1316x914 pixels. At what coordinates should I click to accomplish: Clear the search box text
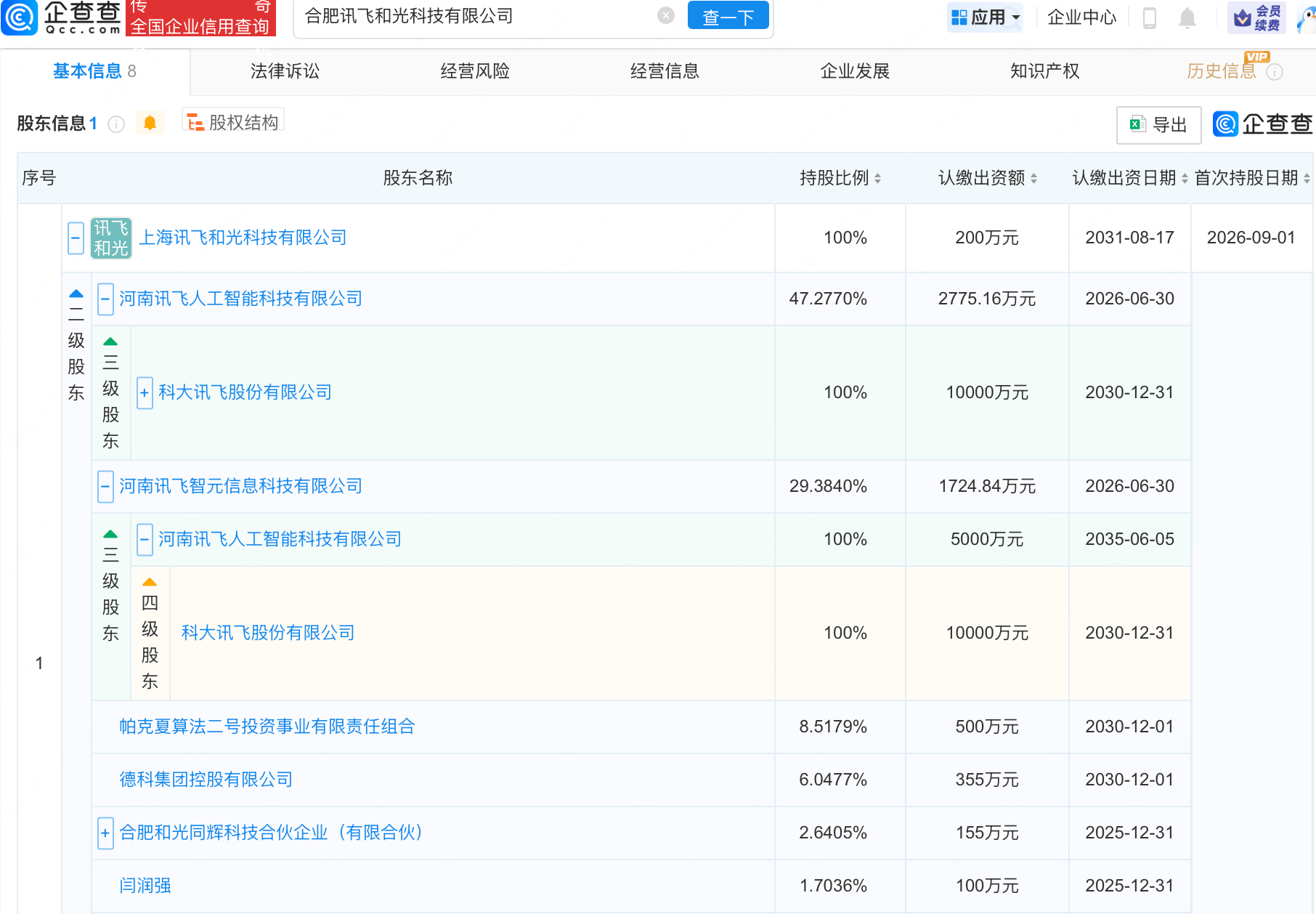(665, 16)
